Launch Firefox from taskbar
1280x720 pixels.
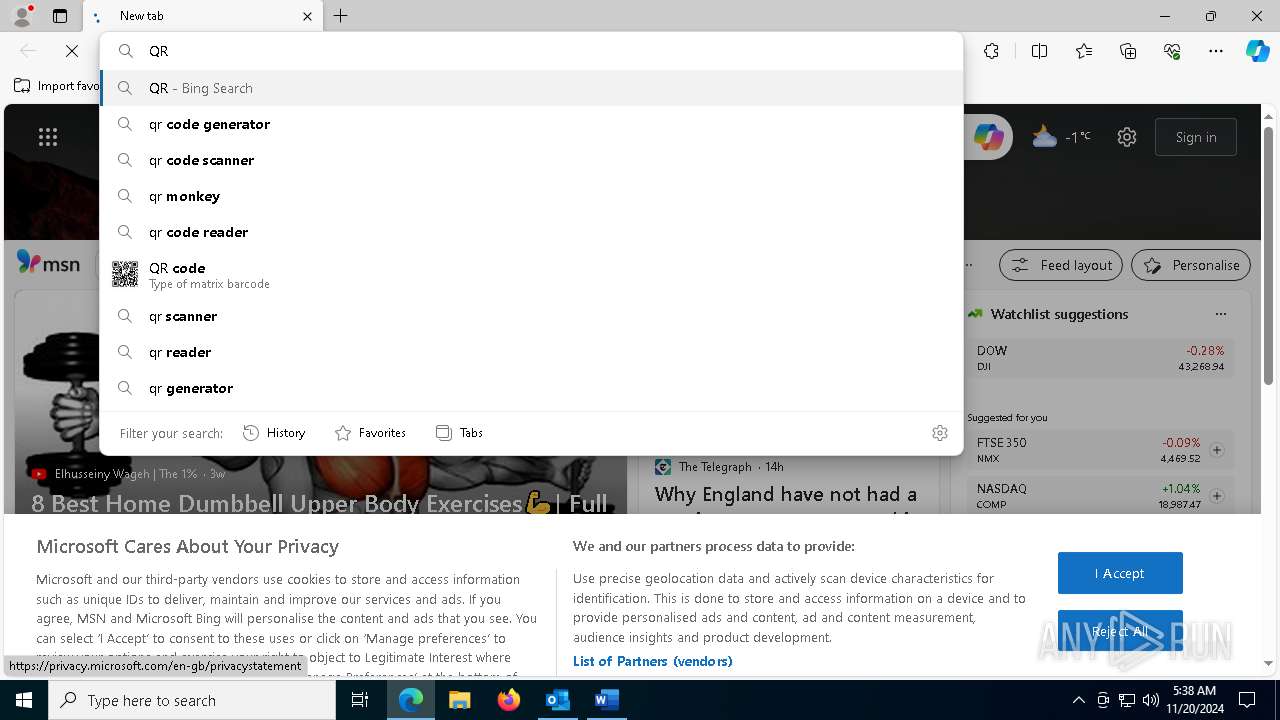(508, 700)
